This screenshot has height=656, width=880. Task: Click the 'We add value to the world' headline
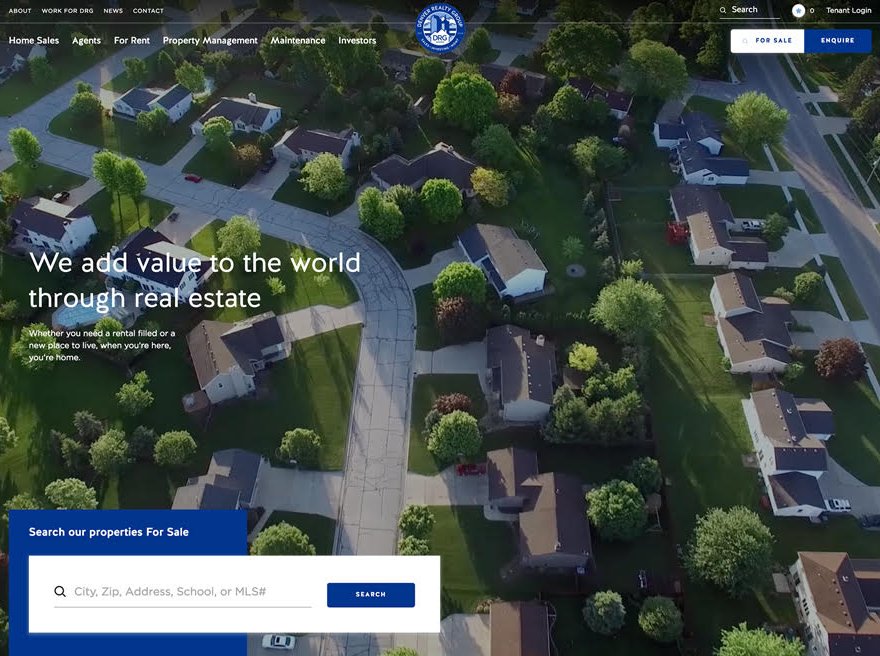coord(195,280)
